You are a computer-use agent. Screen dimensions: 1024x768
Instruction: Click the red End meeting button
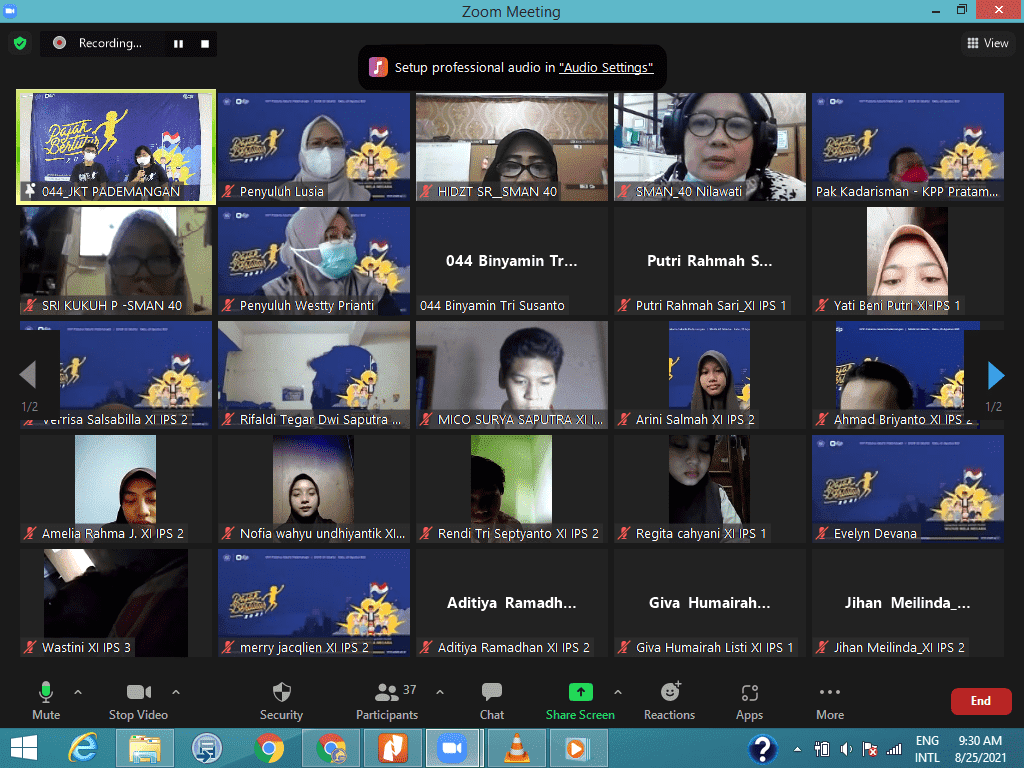980,701
